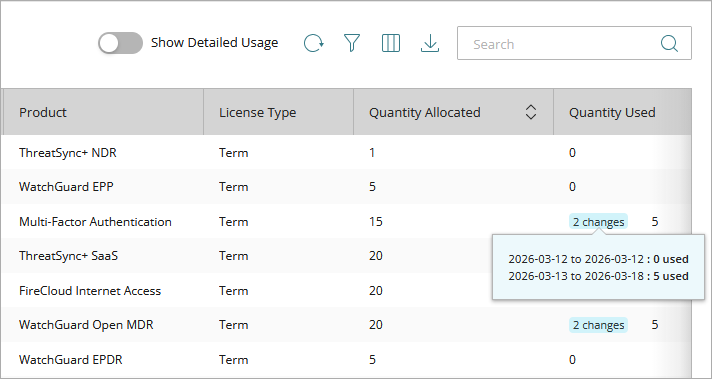Click the Show Detailed Usage label
This screenshot has height=379, width=712.
pyautogui.click(x=214, y=43)
